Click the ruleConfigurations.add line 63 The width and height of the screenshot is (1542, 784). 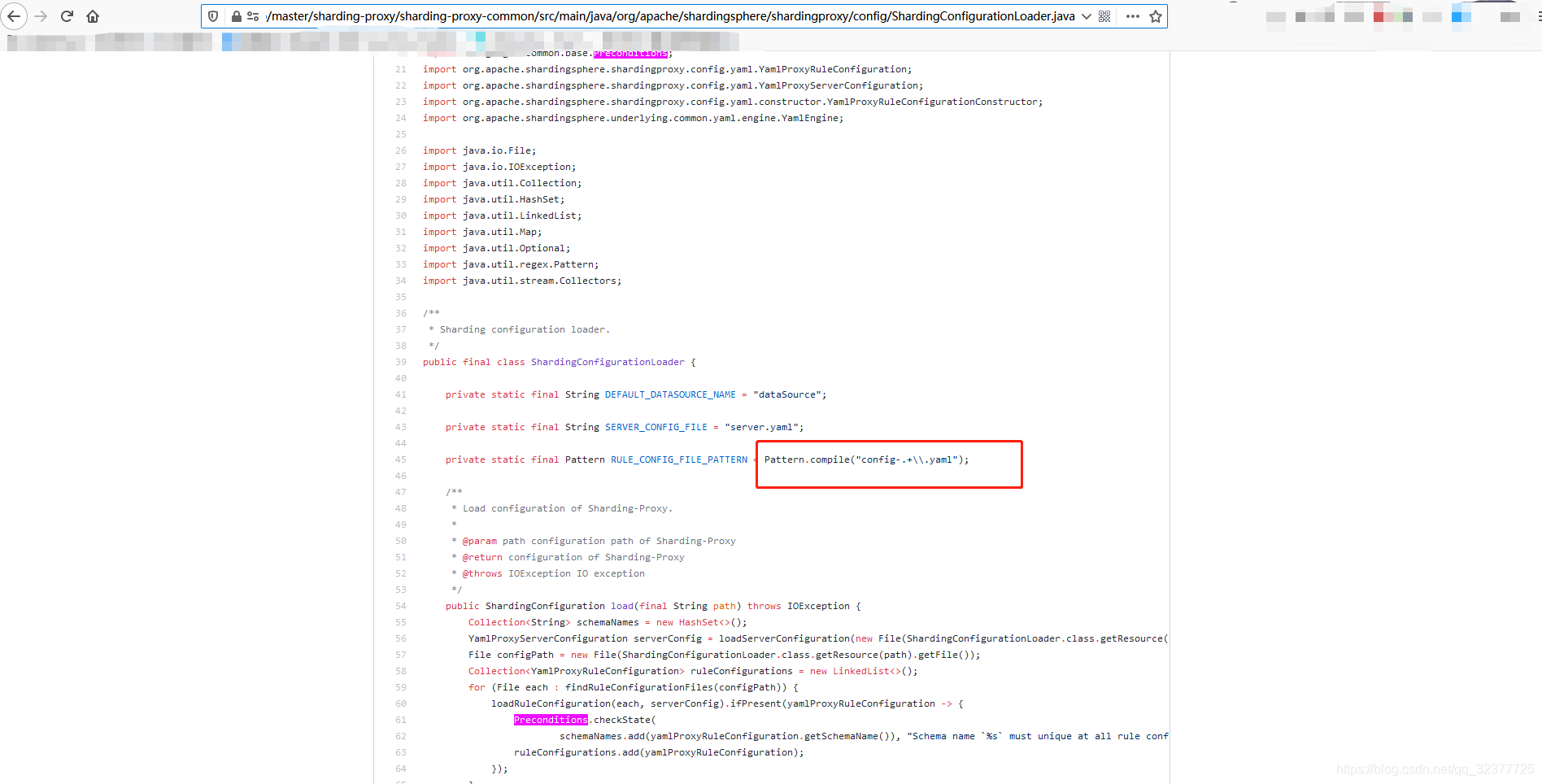(659, 752)
